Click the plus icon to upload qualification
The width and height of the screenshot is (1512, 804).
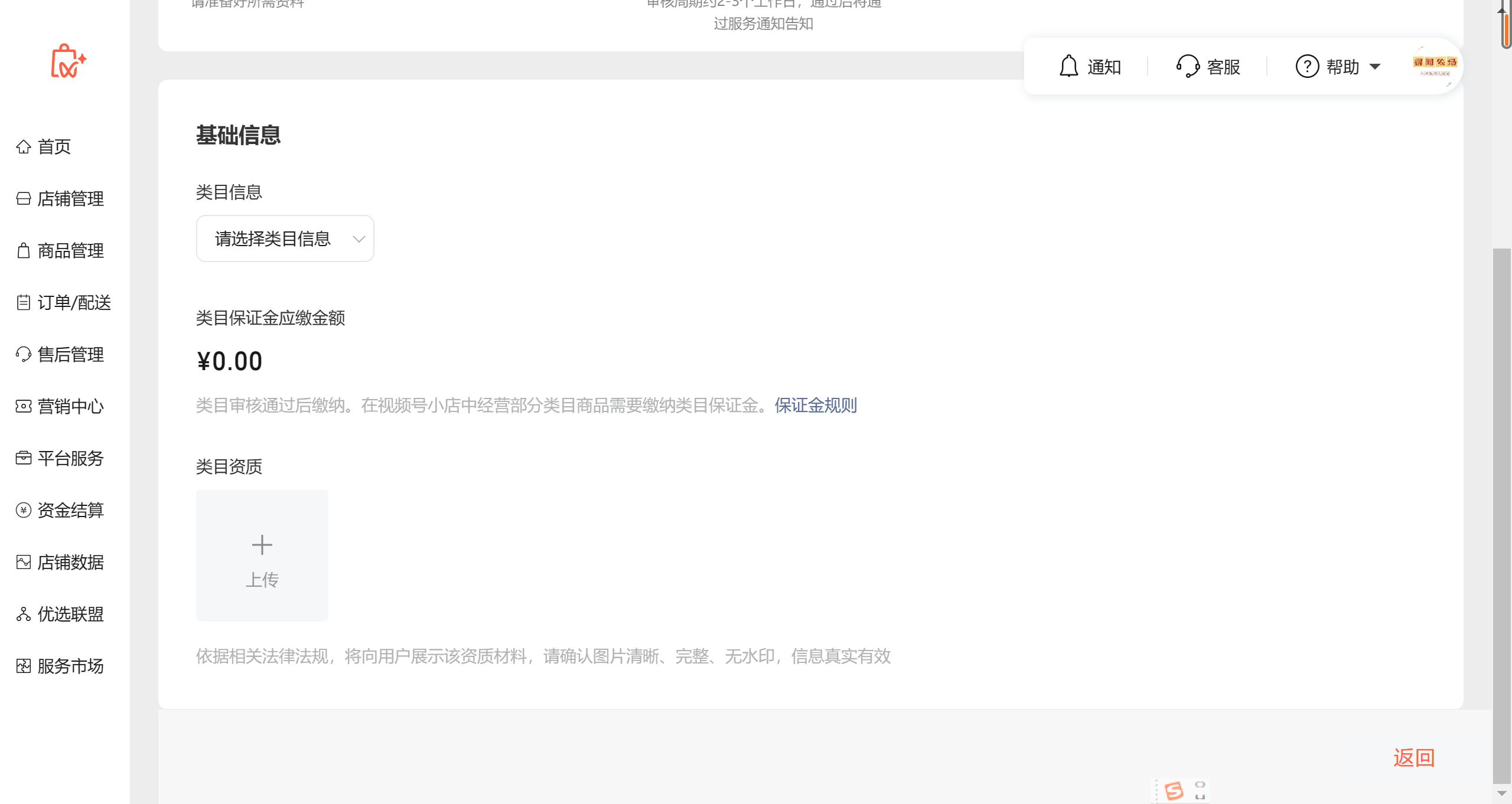[x=262, y=544]
